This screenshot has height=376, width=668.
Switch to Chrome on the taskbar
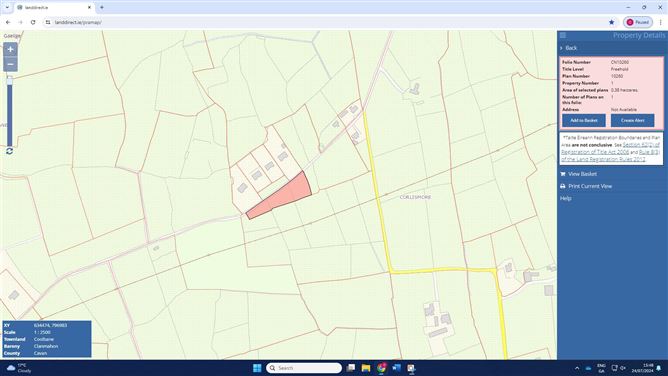(x=381, y=368)
